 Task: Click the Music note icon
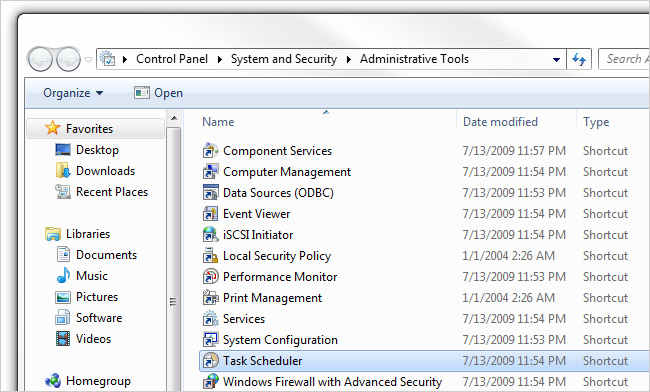[63, 276]
